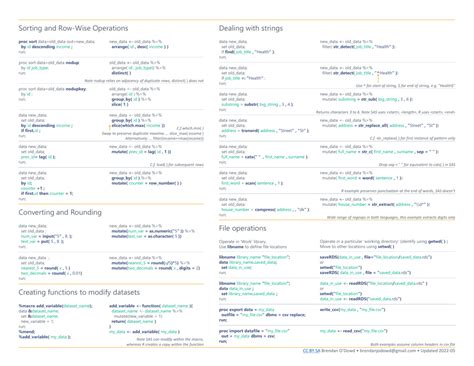Click 'Use libname to define file locations' text
This screenshot has width=474, height=366.
point(253,247)
